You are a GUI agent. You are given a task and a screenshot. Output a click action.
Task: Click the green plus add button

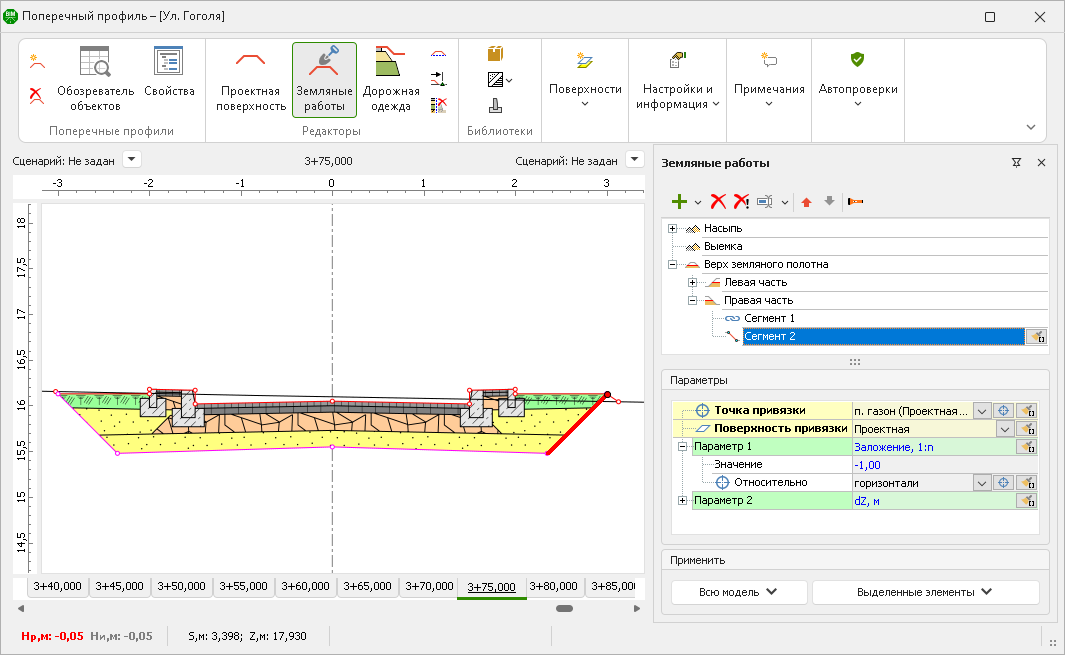[x=679, y=202]
